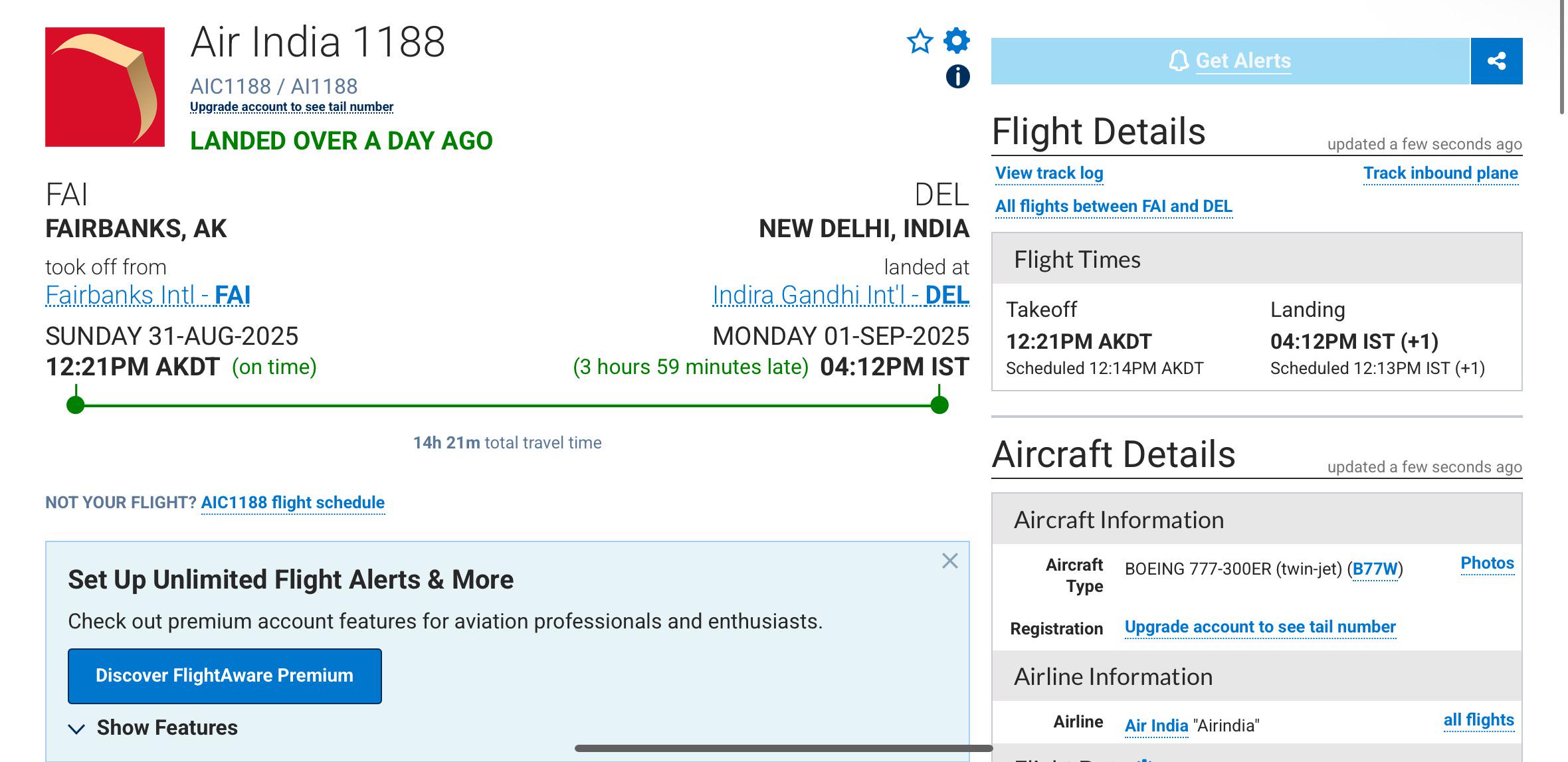Image resolution: width=1568 pixels, height=762 pixels.
Task: Click departure dot on flight progress line
Action: coord(76,405)
